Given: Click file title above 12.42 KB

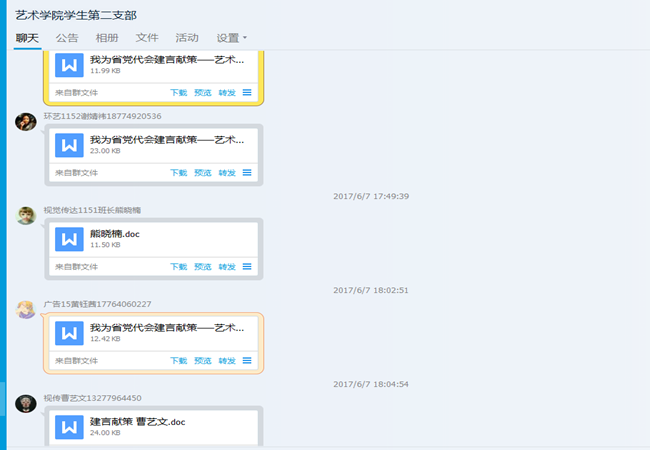Looking at the screenshot, I should click(x=167, y=328).
